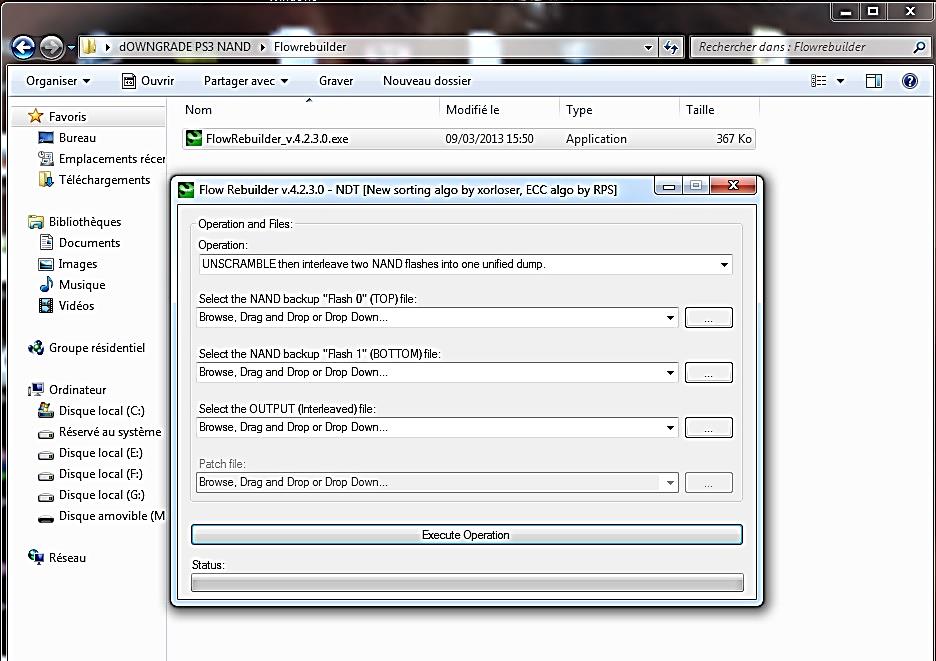This screenshot has width=936, height=661.
Task: Open OUTPUT (Interleaved) file combo box
Action: (x=437, y=427)
